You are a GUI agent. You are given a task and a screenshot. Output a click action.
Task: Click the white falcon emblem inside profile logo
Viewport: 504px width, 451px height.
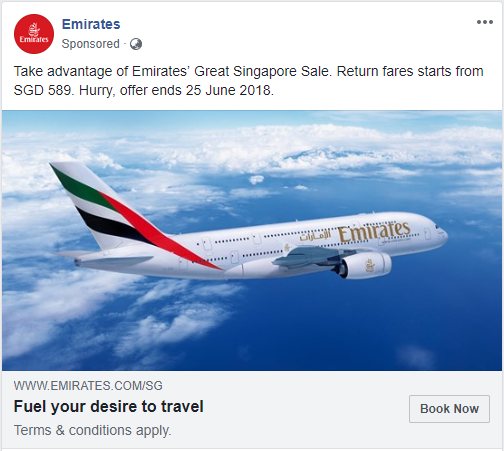34,30
